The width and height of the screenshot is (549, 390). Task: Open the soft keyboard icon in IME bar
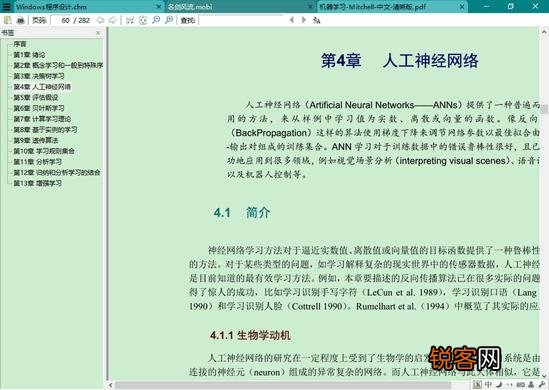(x=520, y=384)
